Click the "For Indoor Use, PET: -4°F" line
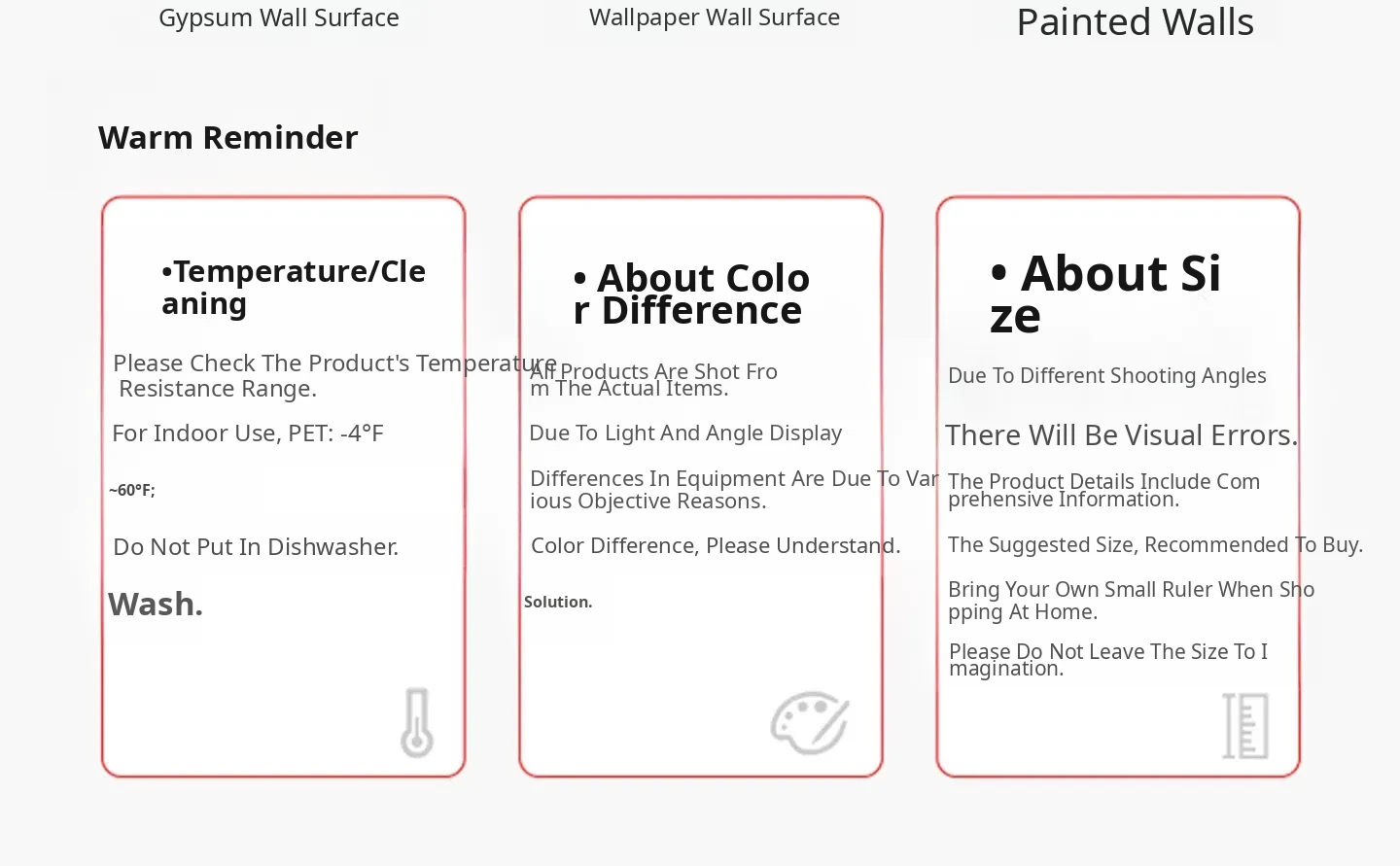 [248, 433]
